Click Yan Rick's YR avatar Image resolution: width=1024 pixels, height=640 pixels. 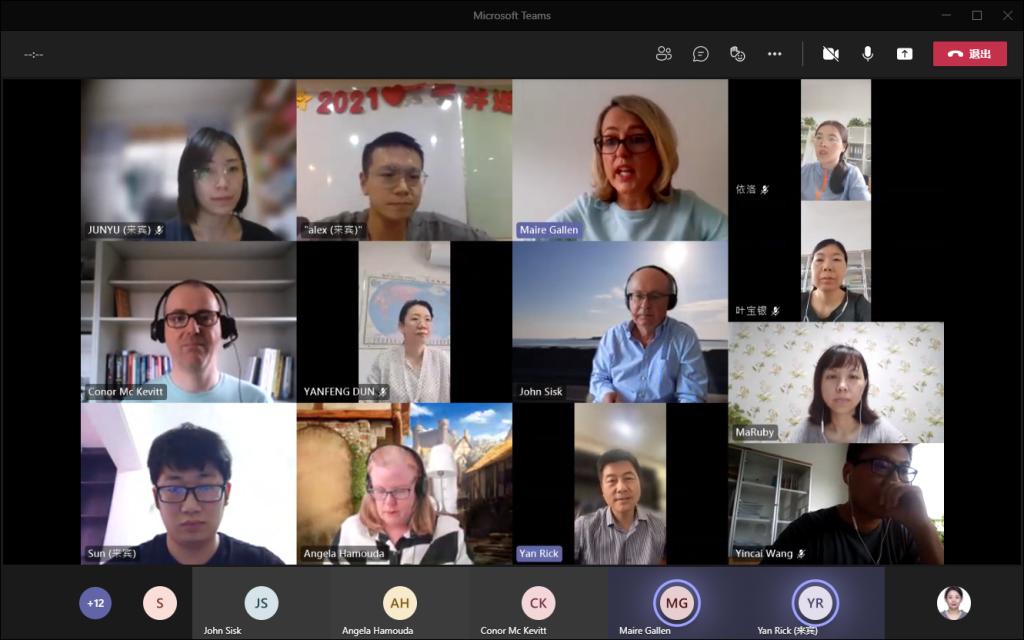815,603
